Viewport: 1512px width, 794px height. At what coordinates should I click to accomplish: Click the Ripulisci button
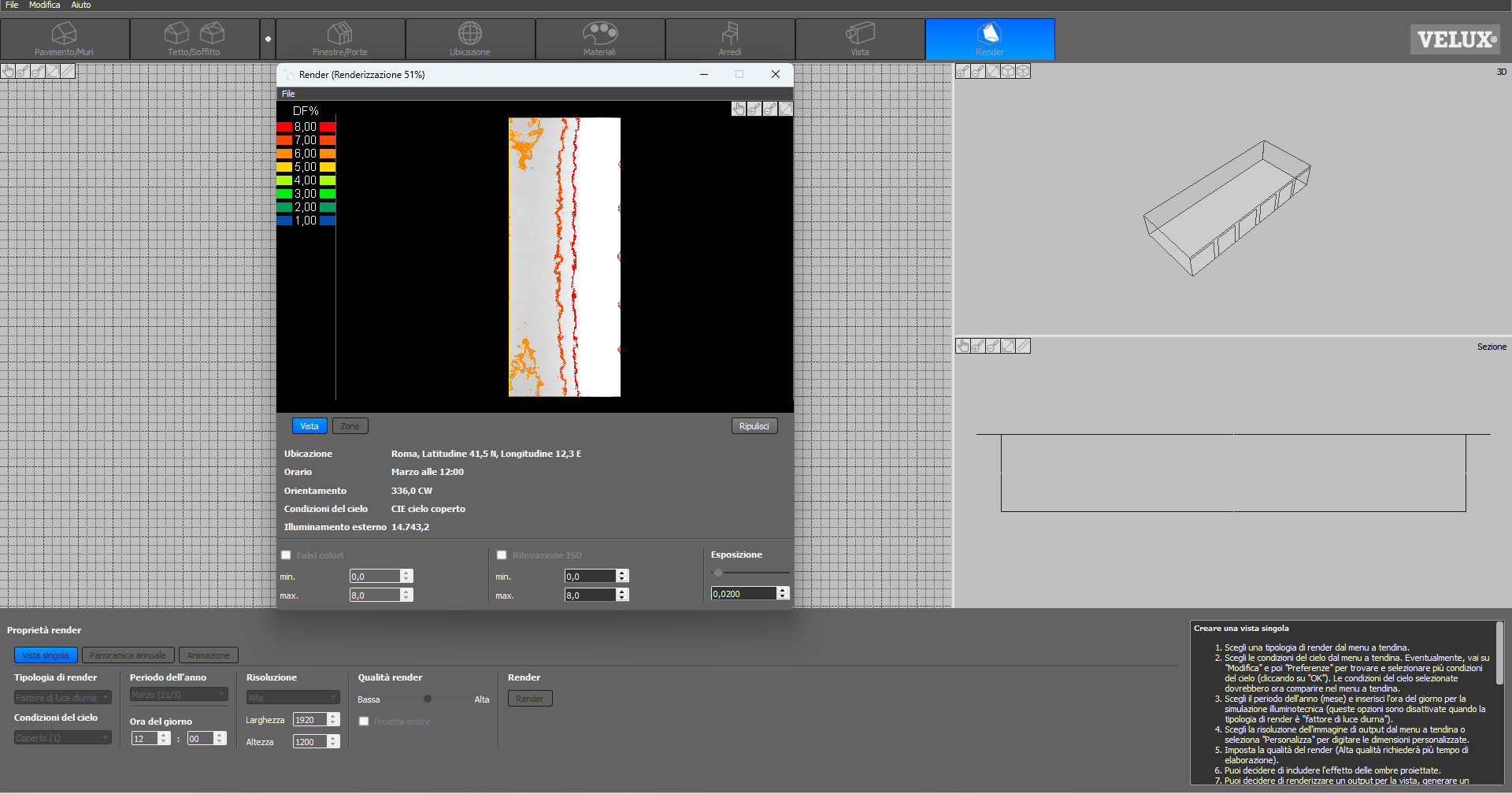pos(754,426)
